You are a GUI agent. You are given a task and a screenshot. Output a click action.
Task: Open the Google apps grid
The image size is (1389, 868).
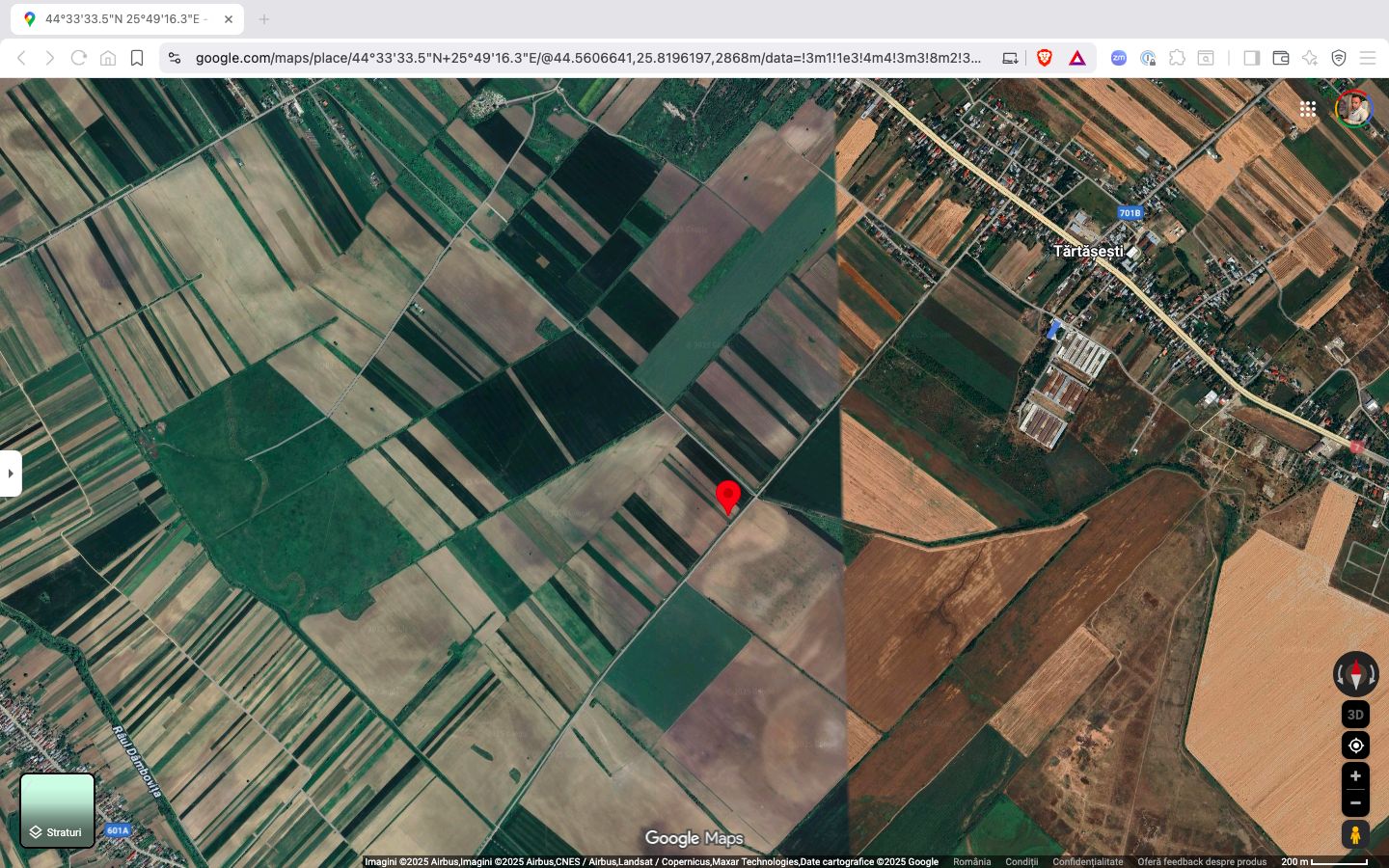pyautogui.click(x=1307, y=109)
